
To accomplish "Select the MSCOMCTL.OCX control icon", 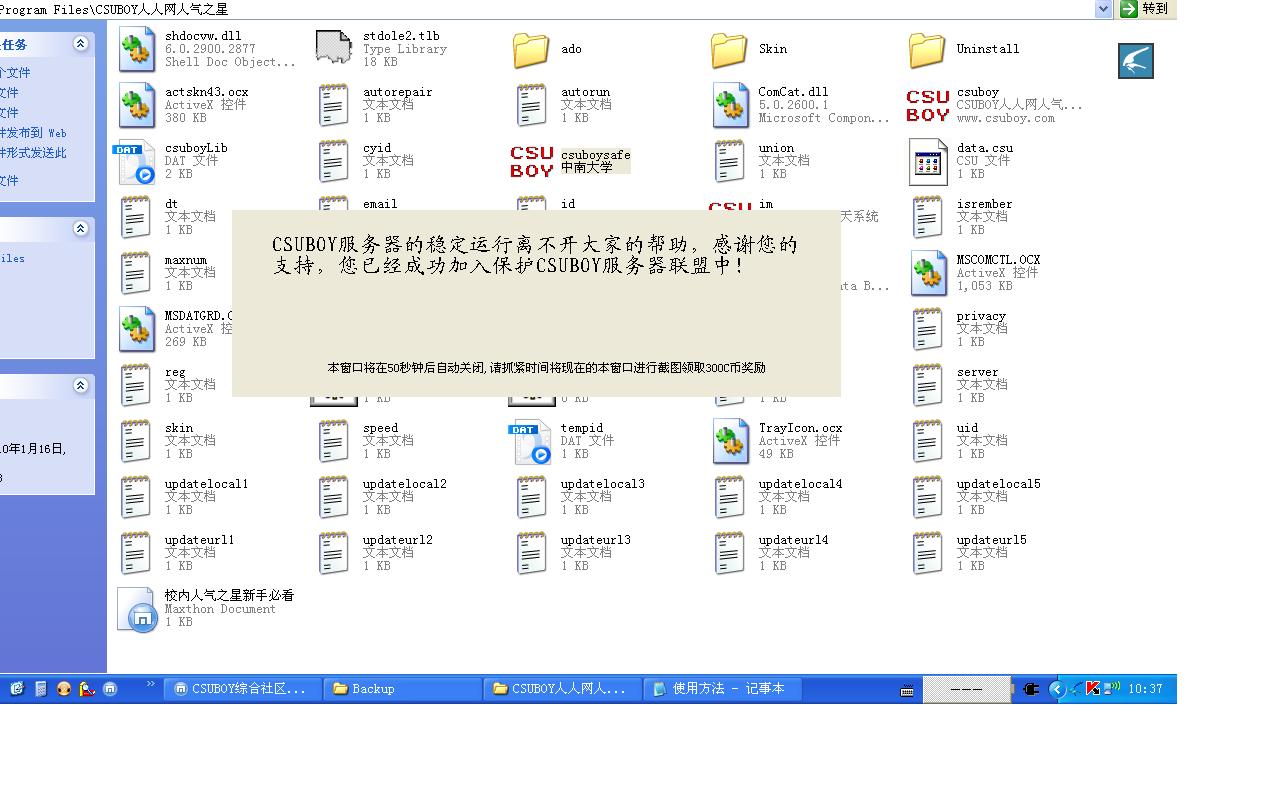I will click(929, 273).
